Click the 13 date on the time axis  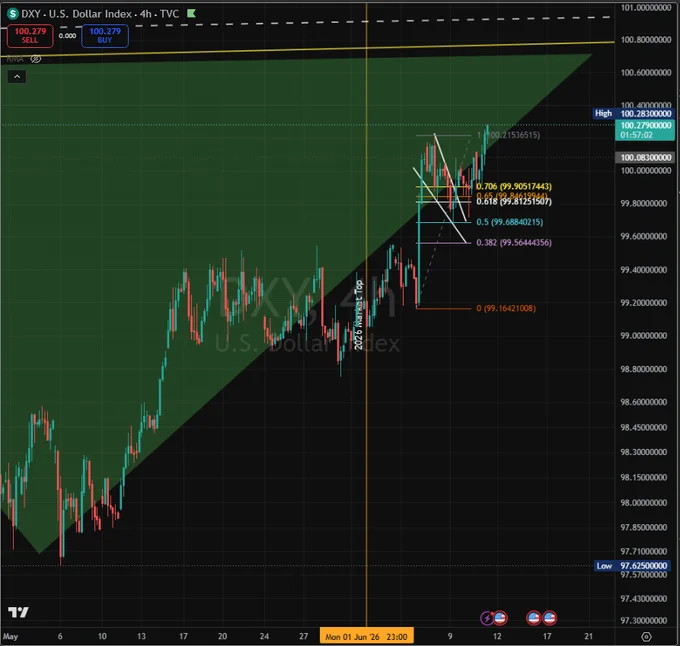(x=141, y=636)
